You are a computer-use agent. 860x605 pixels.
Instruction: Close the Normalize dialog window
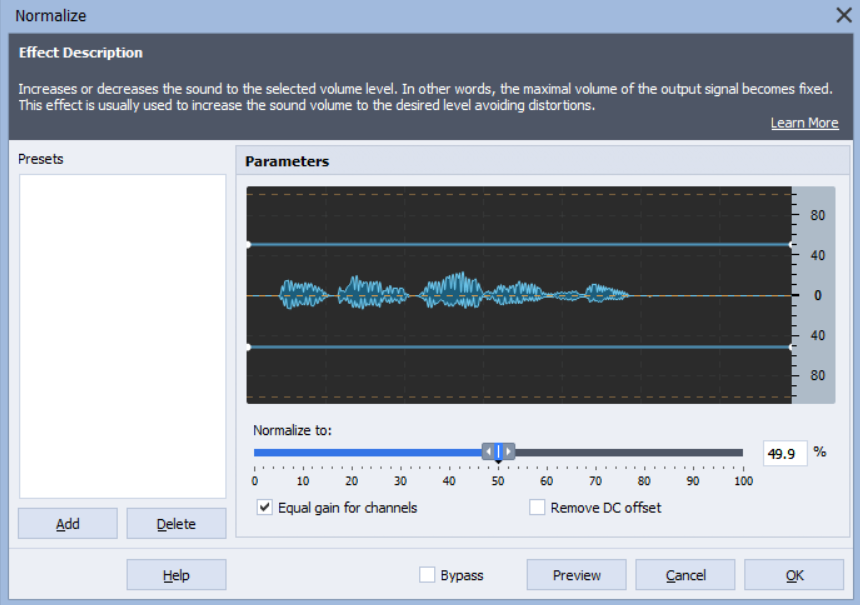coord(844,15)
